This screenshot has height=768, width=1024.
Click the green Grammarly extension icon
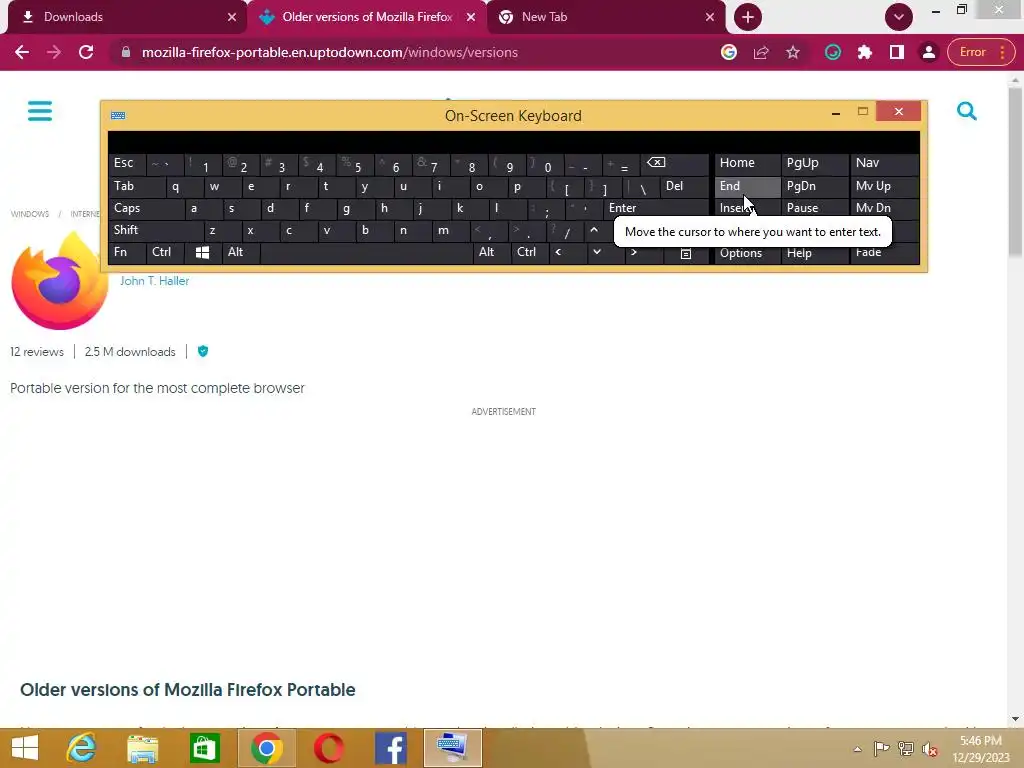pyautogui.click(x=833, y=52)
